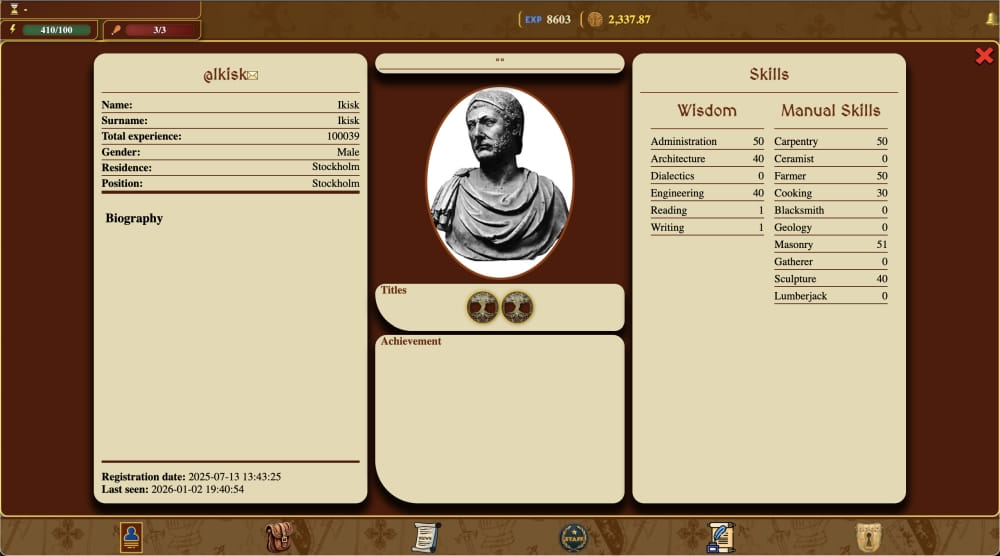The image size is (1000, 556).
Task: Select the Reading skill row
Action: pos(707,210)
